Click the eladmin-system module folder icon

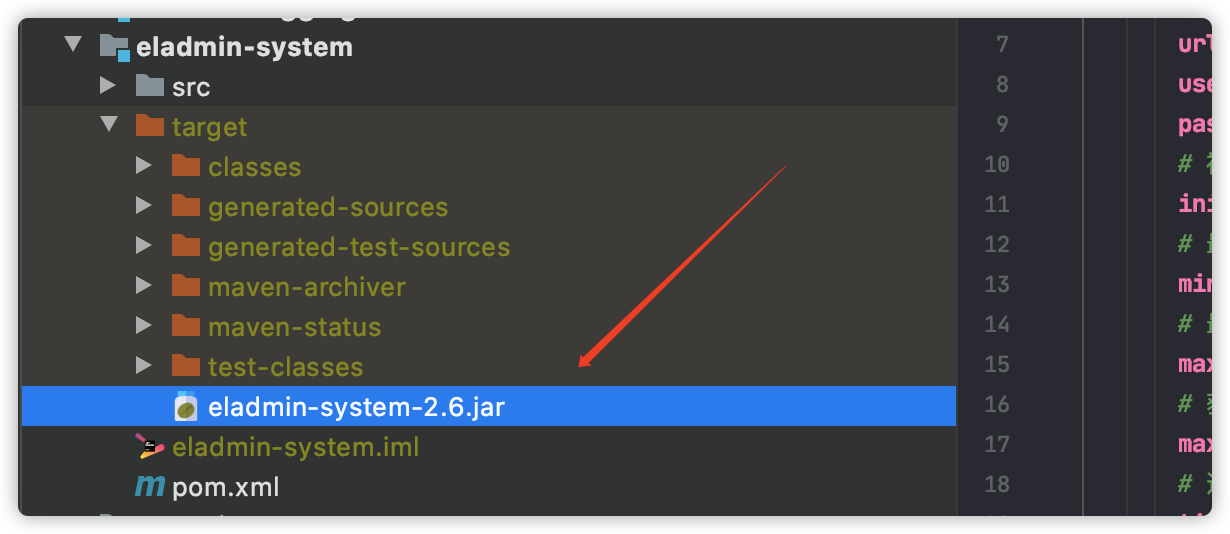(115, 47)
